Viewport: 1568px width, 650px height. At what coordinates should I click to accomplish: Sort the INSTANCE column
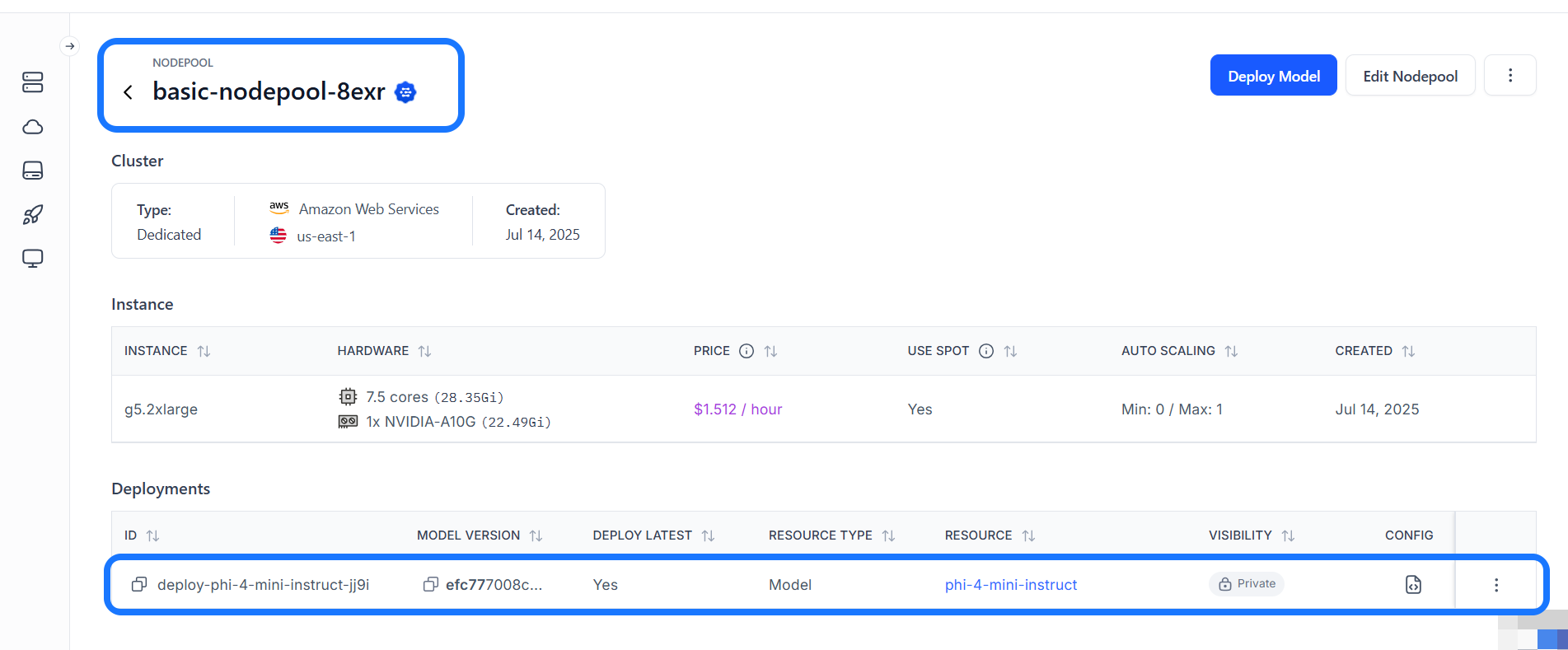click(204, 351)
